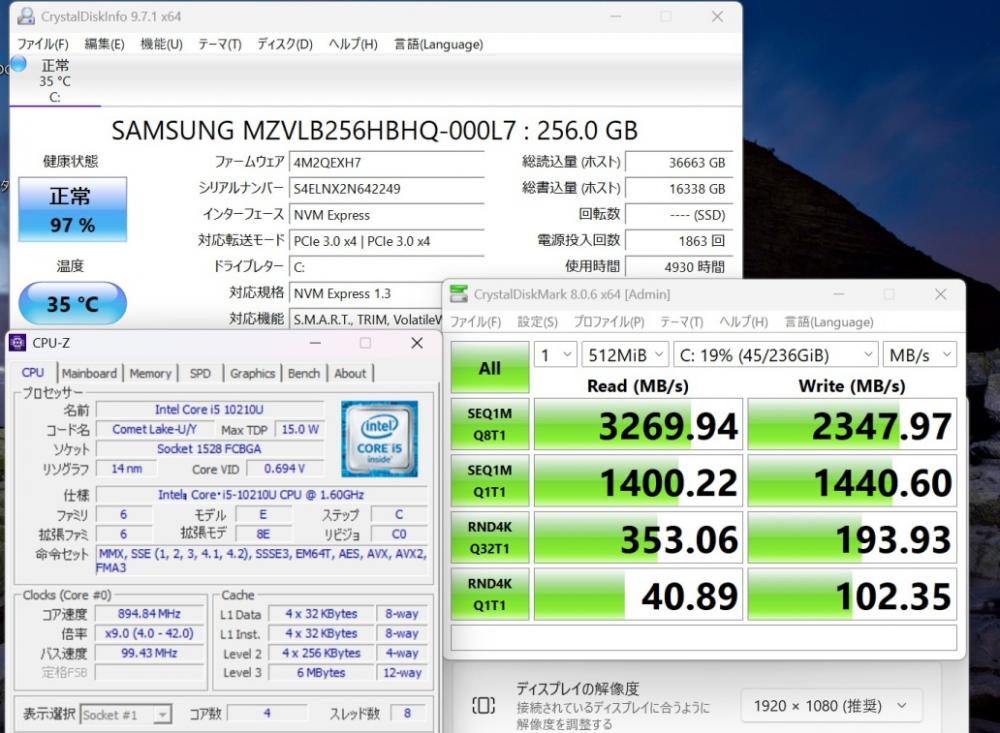This screenshot has width=1000, height=733.
Task: Open ヘルプ(H) menu in CrystalDiskInfo
Action: pyautogui.click(x=353, y=44)
